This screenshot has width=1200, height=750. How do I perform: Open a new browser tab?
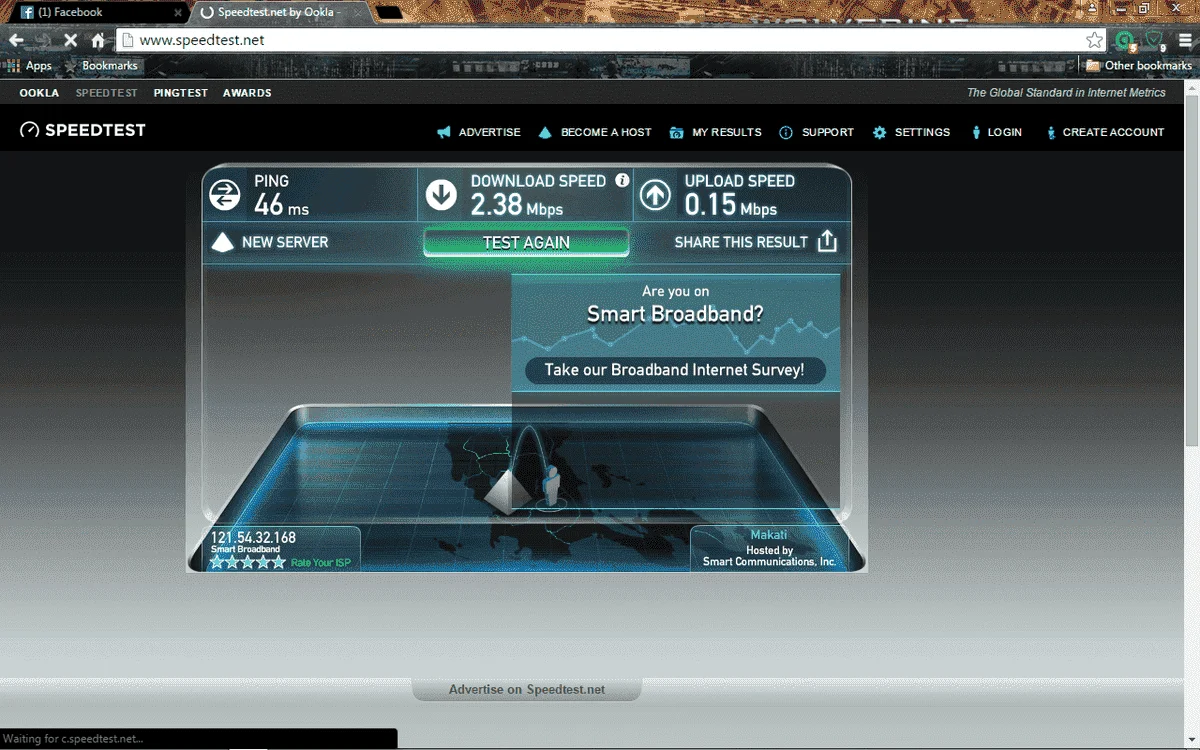pos(390,13)
